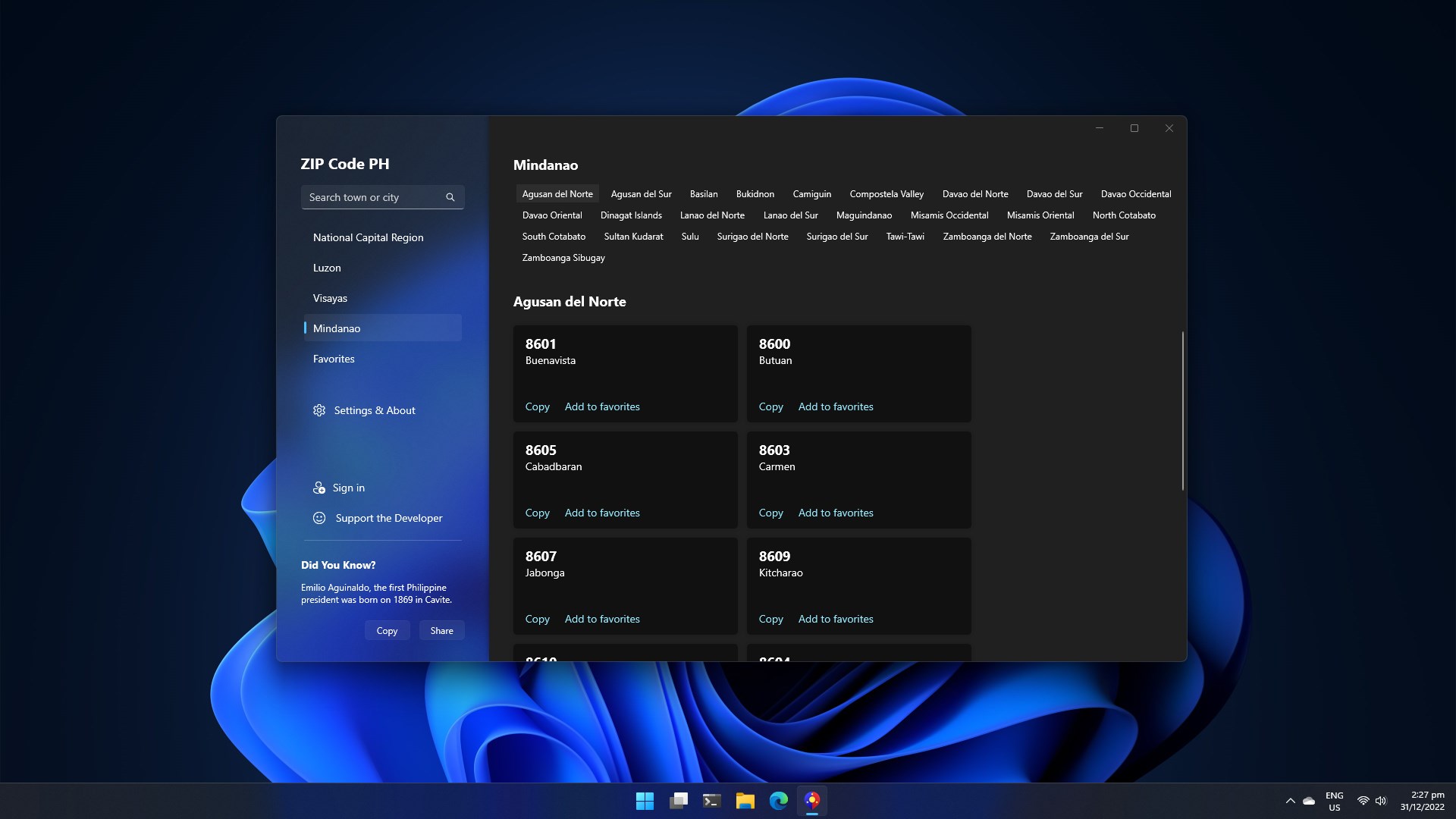This screenshot has height=819, width=1456.
Task: Click the Support the Developer smiley icon
Action: 319,518
